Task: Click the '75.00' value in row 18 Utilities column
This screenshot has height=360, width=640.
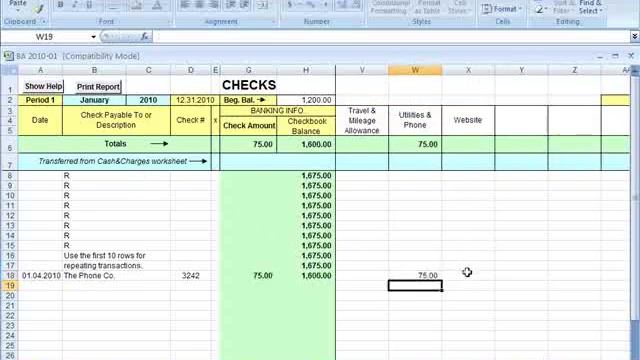Action: (x=415, y=276)
